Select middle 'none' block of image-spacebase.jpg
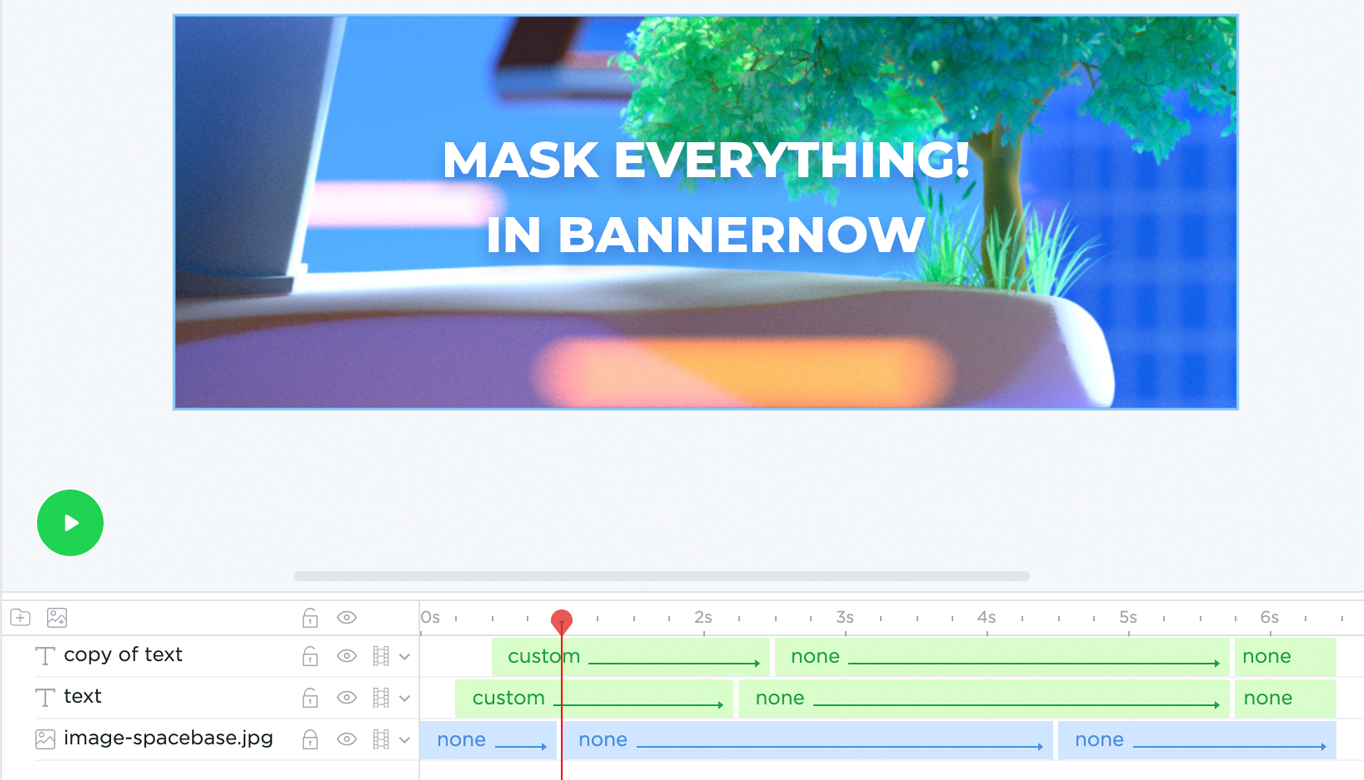Viewport: 1364px width, 780px height. [x=807, y=740]
